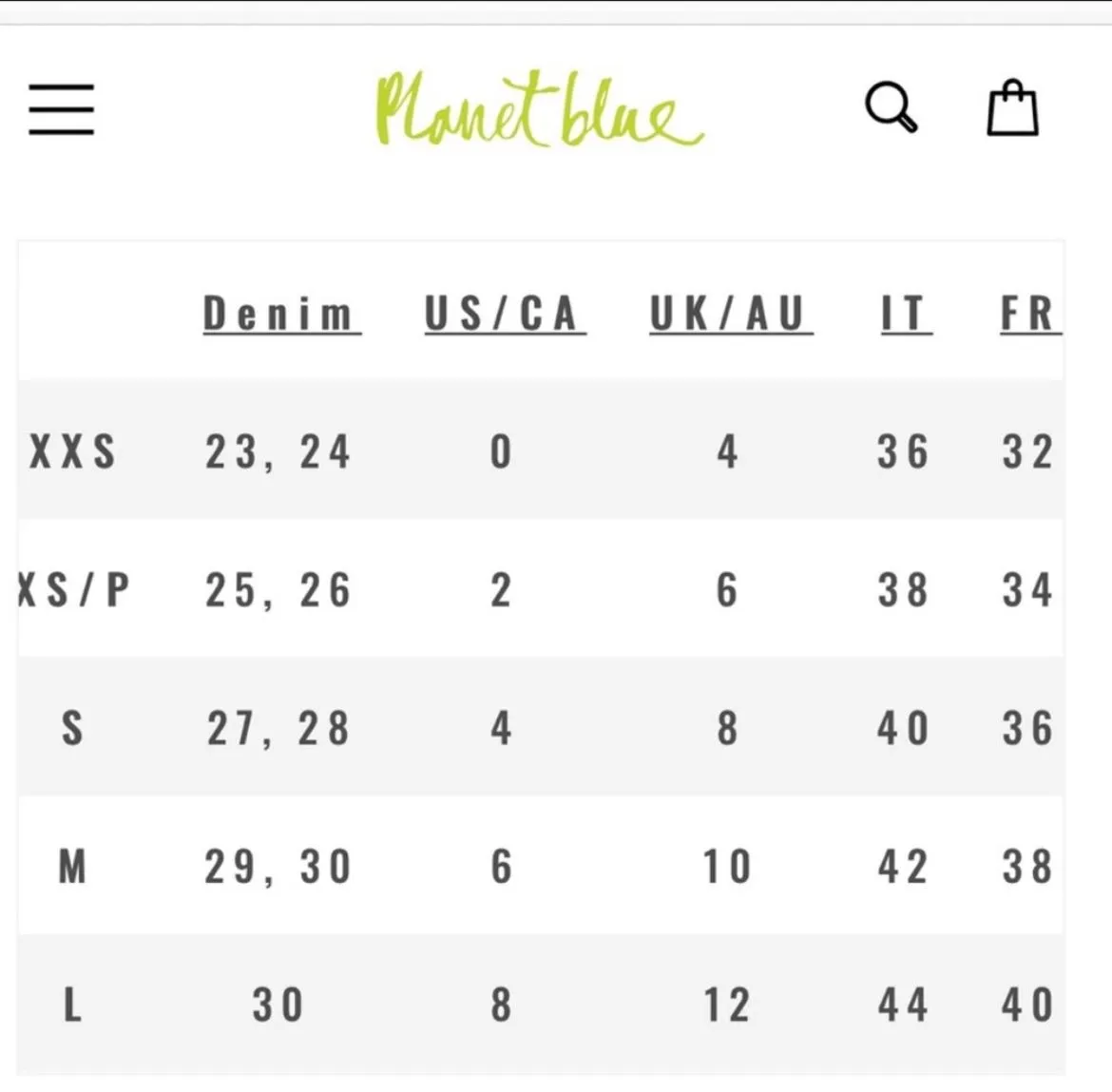Click the S size row label

point(72,728)
